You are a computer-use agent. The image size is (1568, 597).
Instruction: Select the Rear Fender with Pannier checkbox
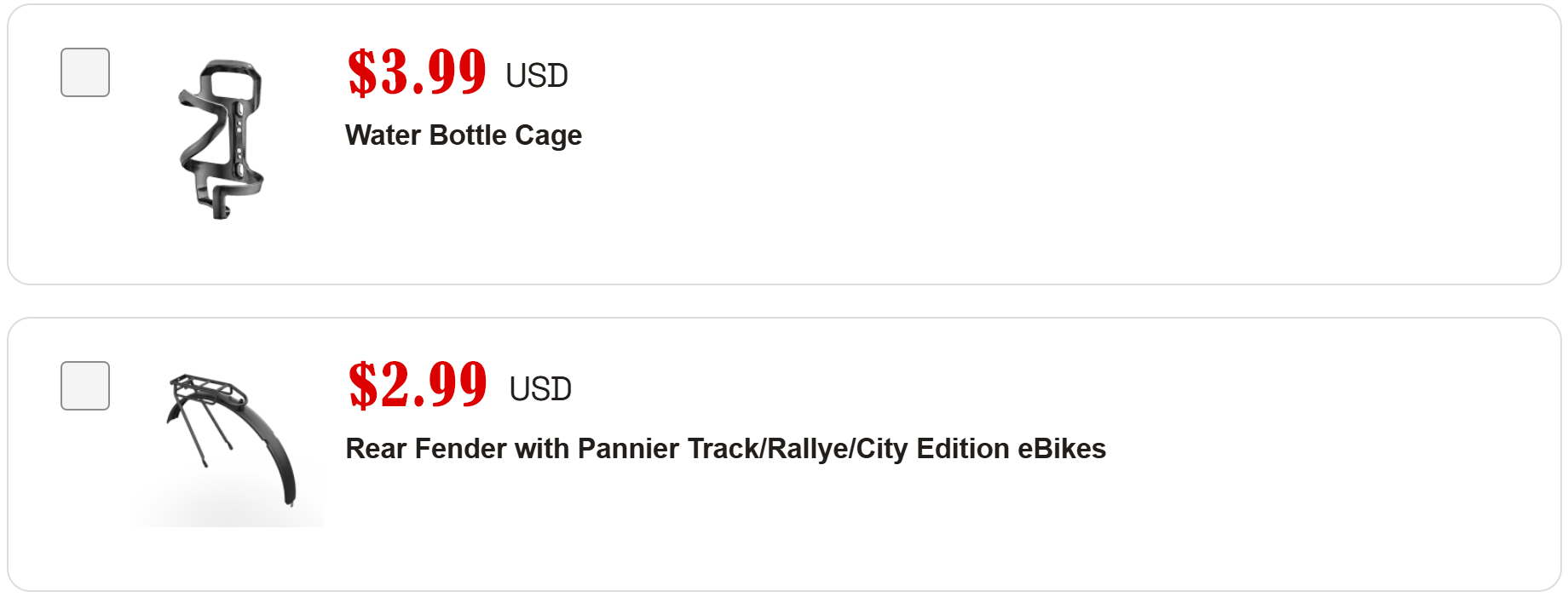tap(85, 386)
